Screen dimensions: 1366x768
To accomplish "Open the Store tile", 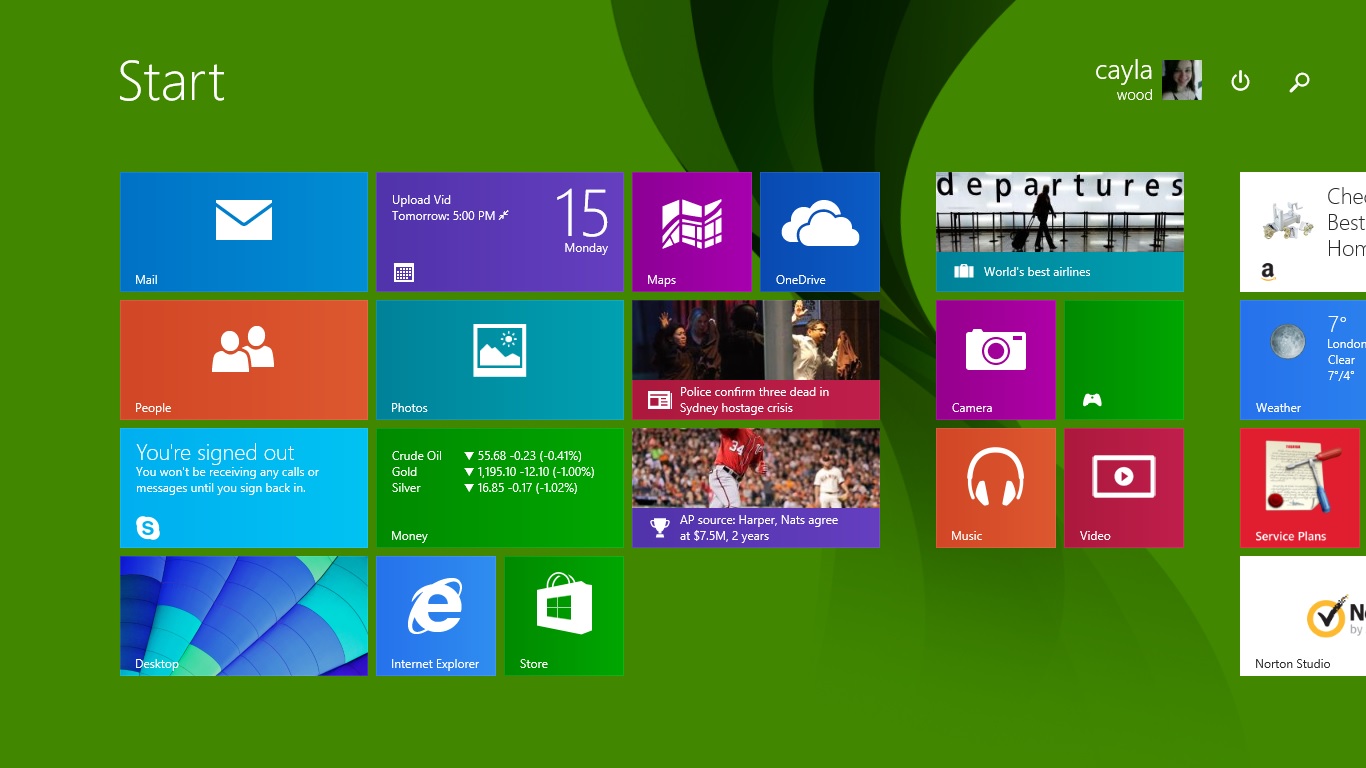I will [x=564, y=616].
